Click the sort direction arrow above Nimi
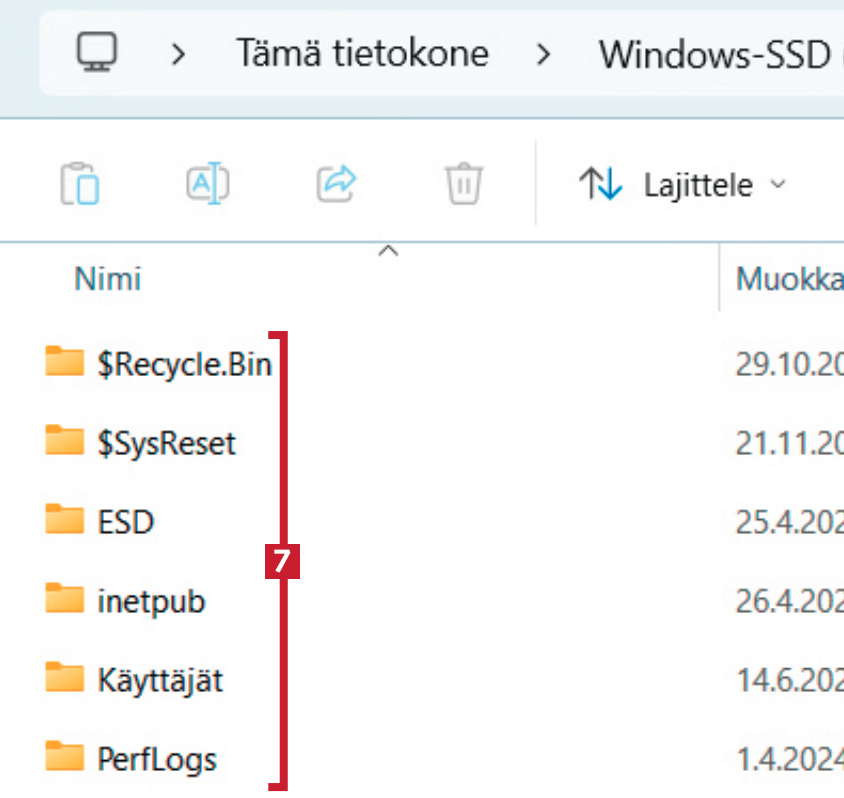 tap(388, 252)
